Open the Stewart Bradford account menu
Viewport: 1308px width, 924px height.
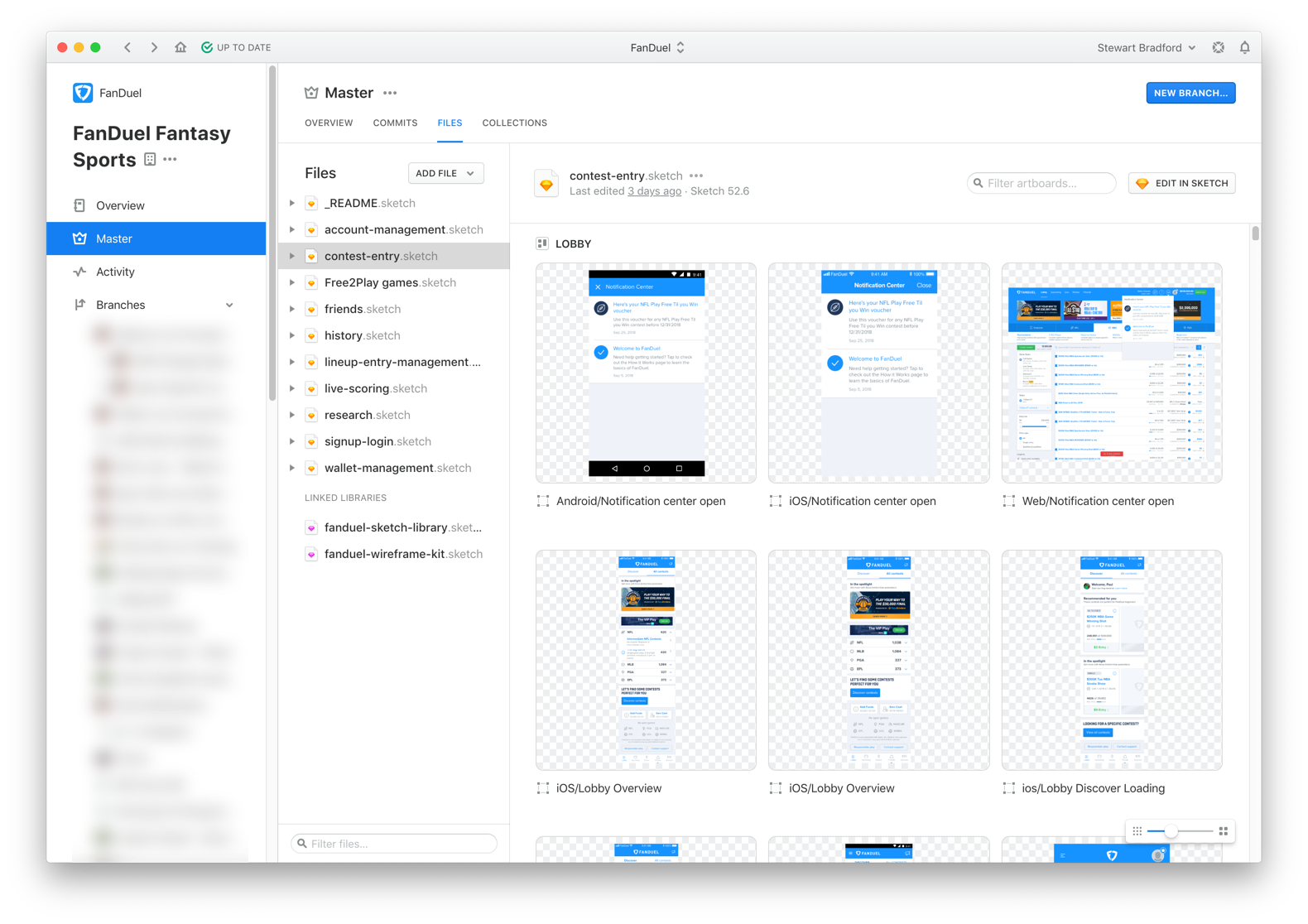pos(1147,47)
